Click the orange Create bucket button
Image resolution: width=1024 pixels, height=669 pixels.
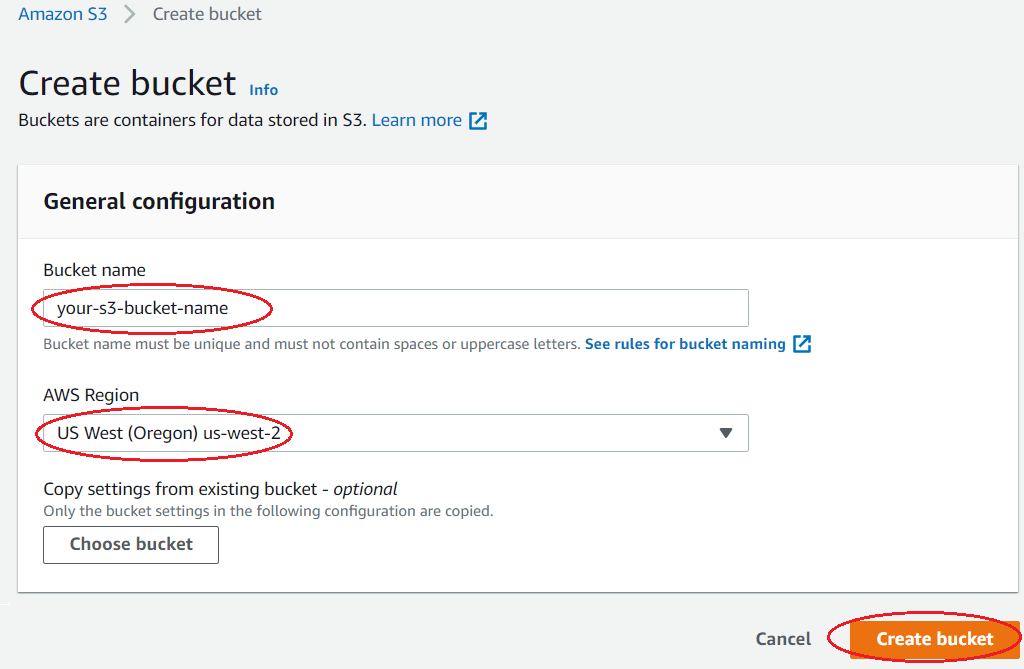934,639
